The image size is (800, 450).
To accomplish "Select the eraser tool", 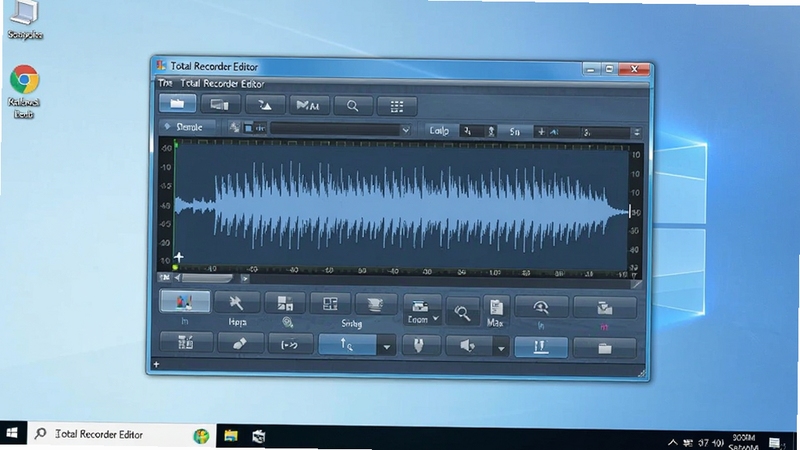I will click(x=240, y=344).
